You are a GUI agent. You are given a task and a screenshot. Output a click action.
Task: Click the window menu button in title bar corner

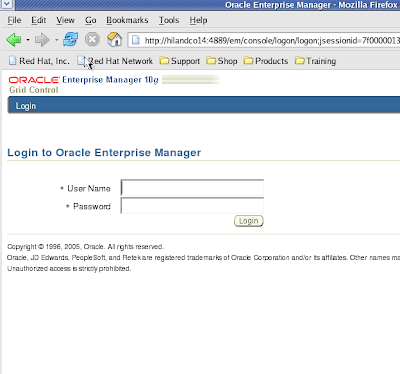pos(7,4)
